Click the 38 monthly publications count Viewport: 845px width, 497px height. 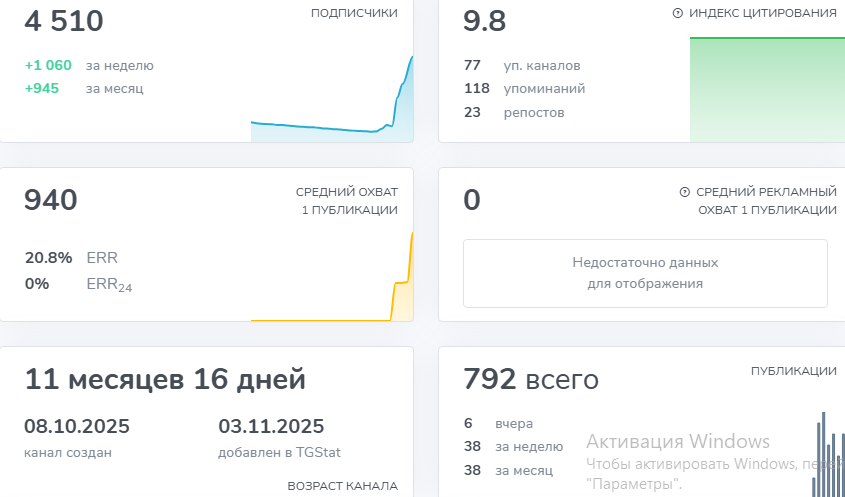click(x=472, y=470)
